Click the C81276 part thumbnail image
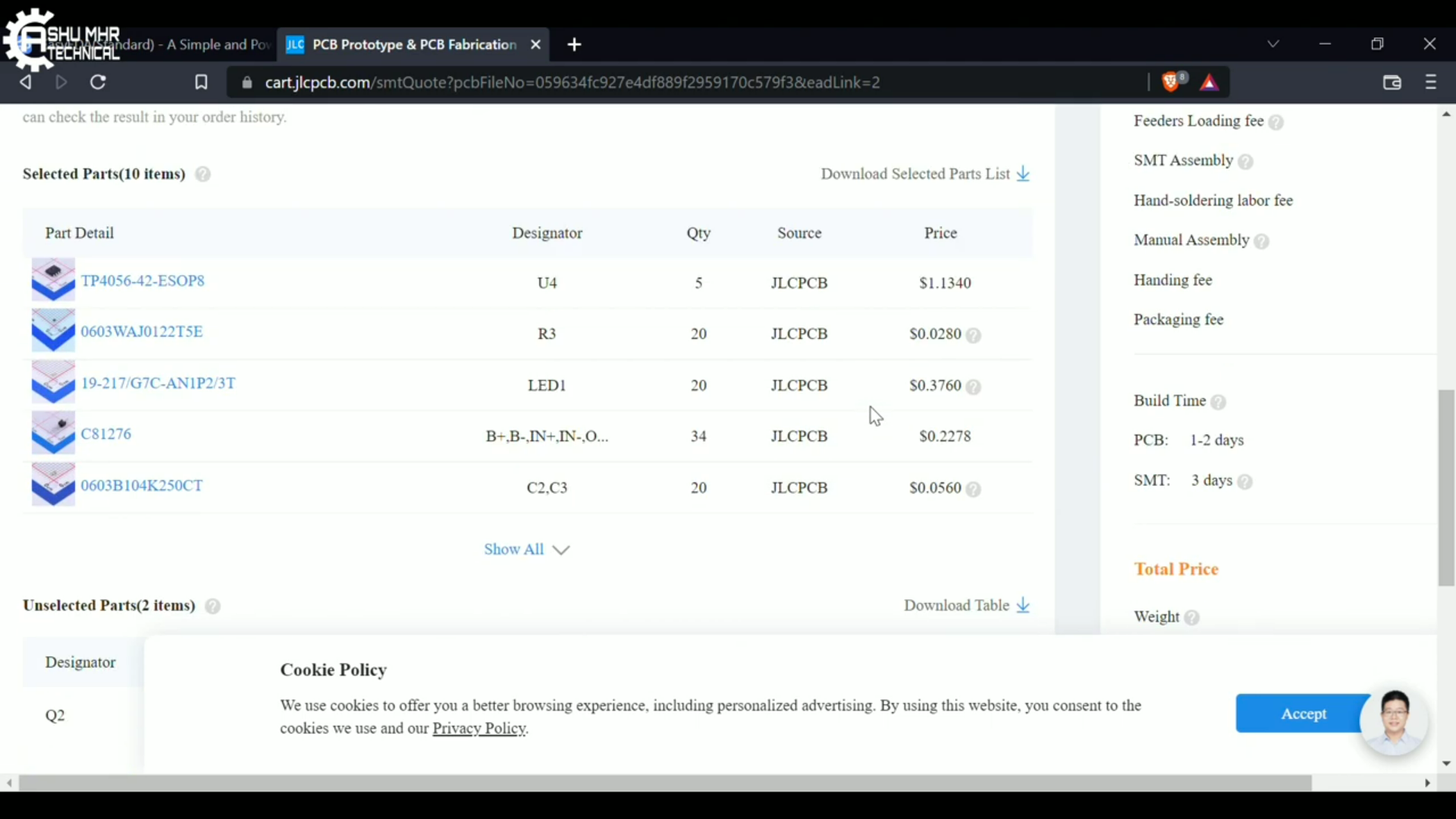The image size is (1456, 819). (x=52, y=433)
